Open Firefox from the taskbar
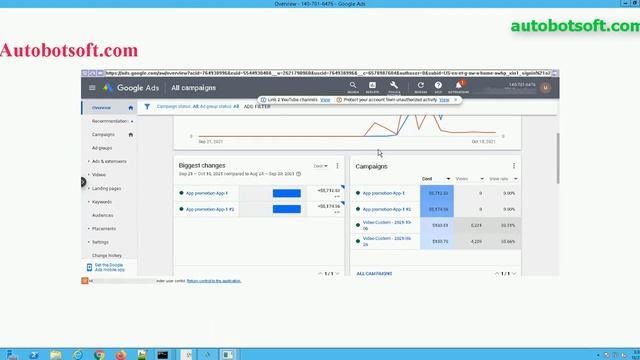 click(120, 355)
